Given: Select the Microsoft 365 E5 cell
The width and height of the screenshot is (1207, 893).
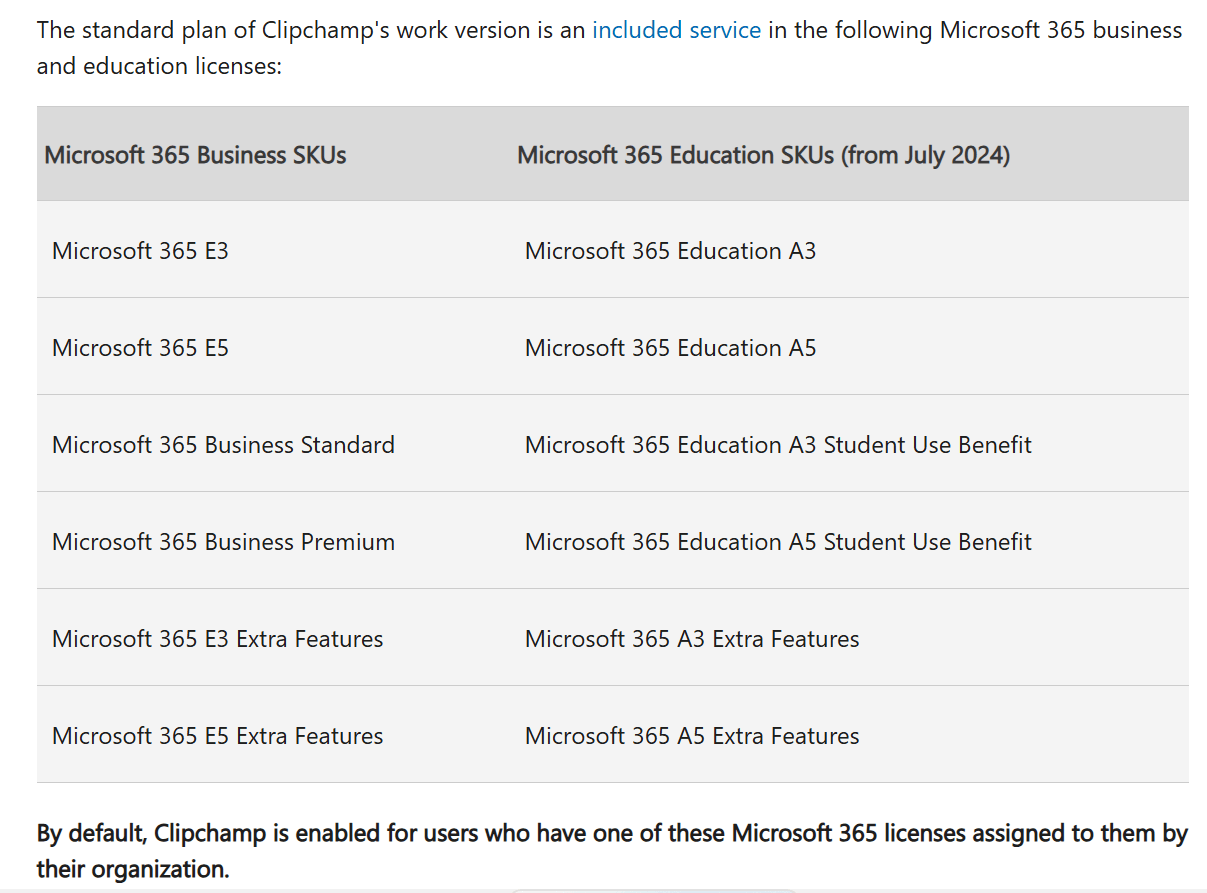Looking at the screenshot, I should (x=140, y=347).
